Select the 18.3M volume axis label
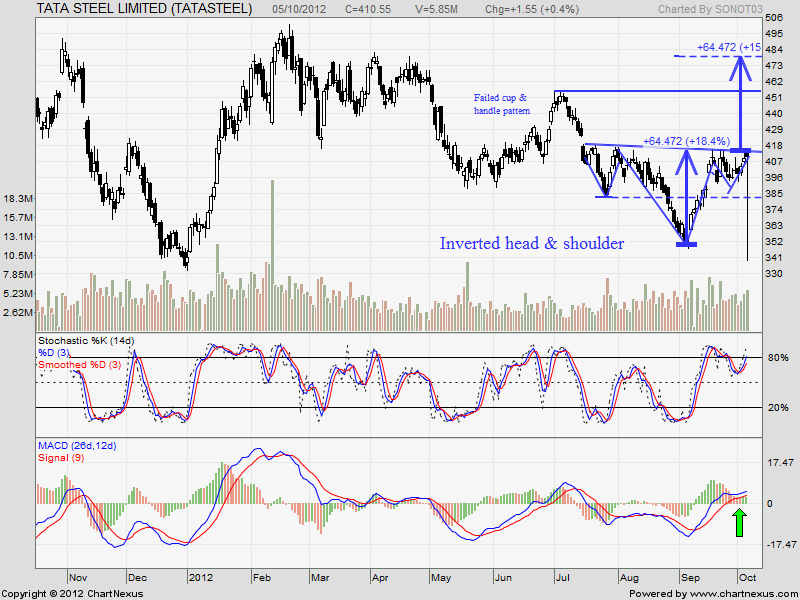 (x=18, y=198)
